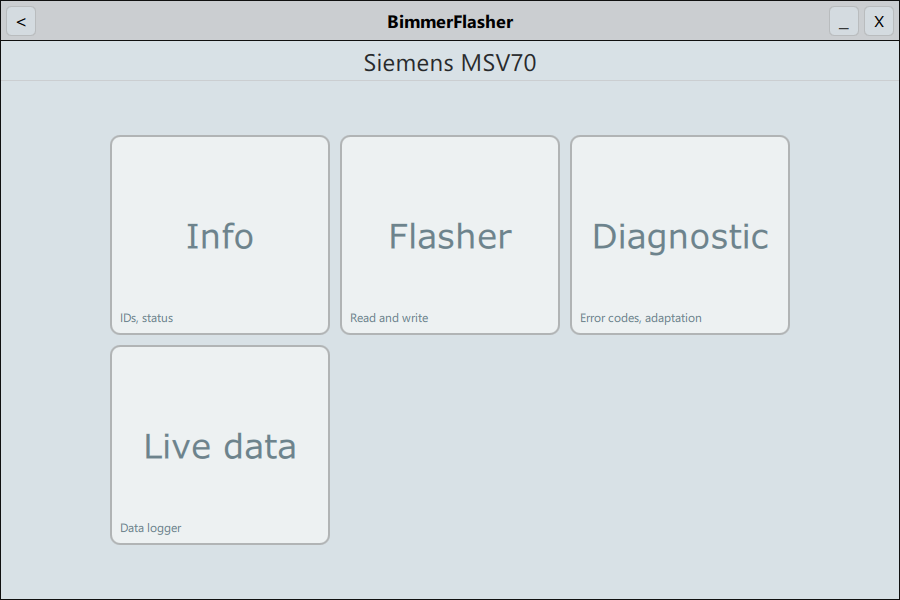Select the large 'Live data' label text
This screenshot has height=600, width=900.
(220, 446)
